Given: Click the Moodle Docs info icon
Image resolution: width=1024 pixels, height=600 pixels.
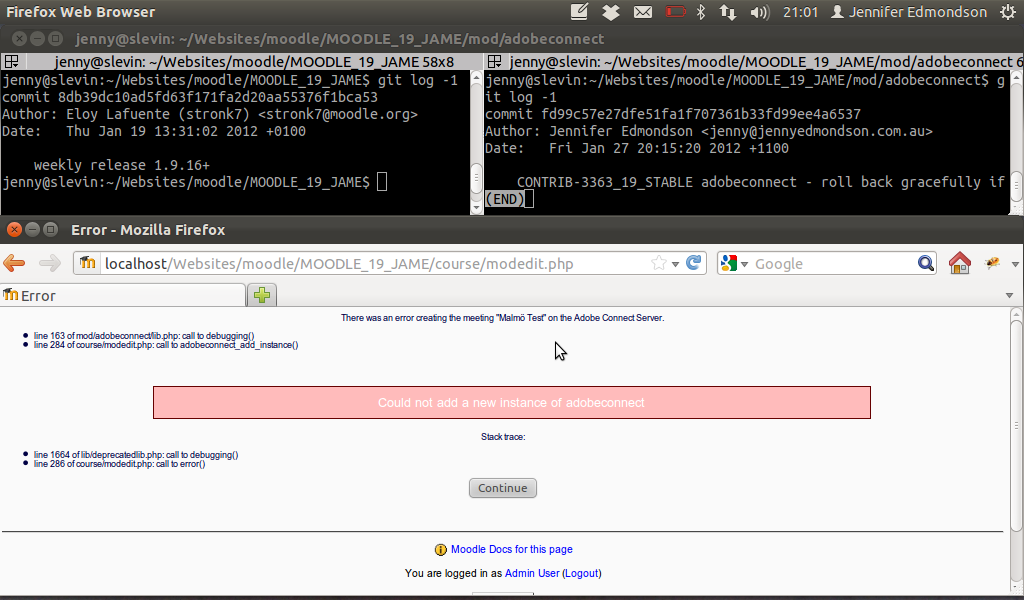Looking at the screenshot, I should coord(441,550).
